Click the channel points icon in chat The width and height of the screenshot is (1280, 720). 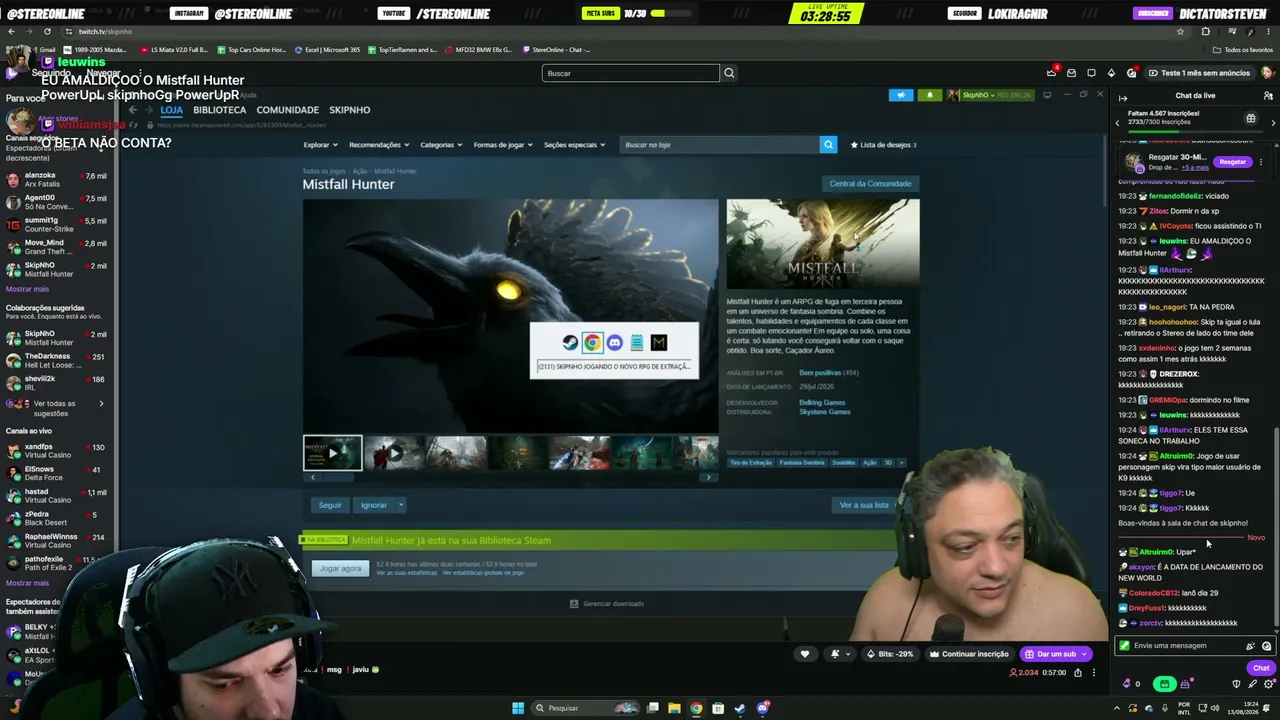click(1128, 684)
